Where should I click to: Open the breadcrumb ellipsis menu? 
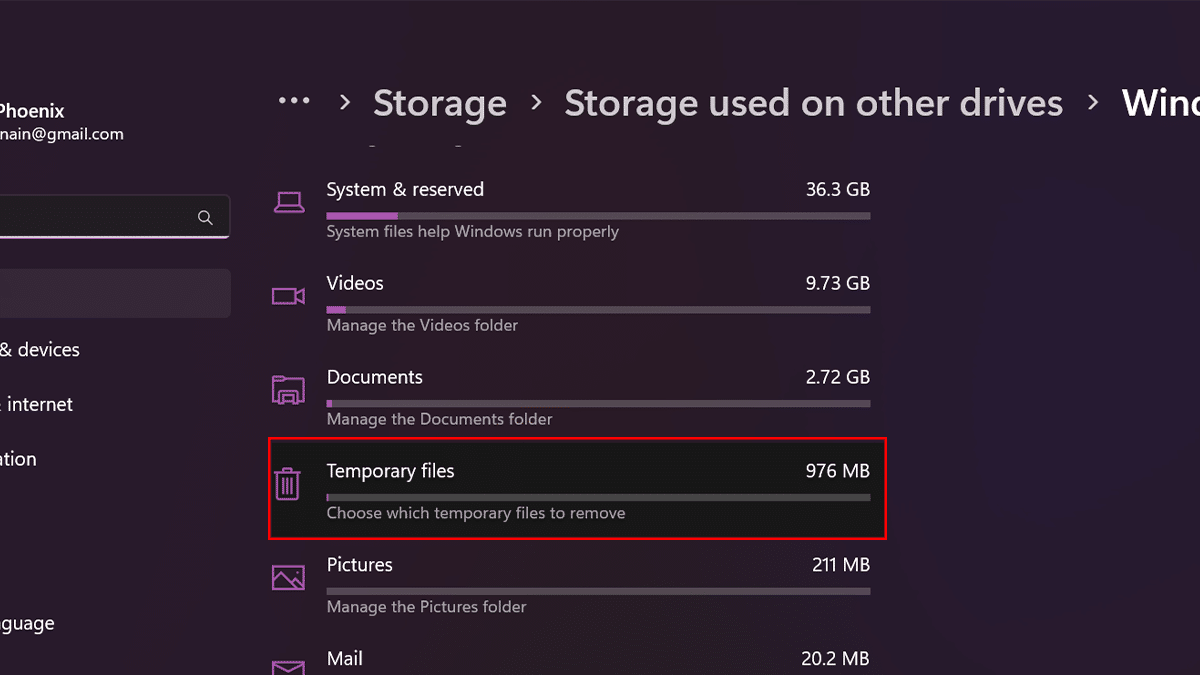click(294, 102)
